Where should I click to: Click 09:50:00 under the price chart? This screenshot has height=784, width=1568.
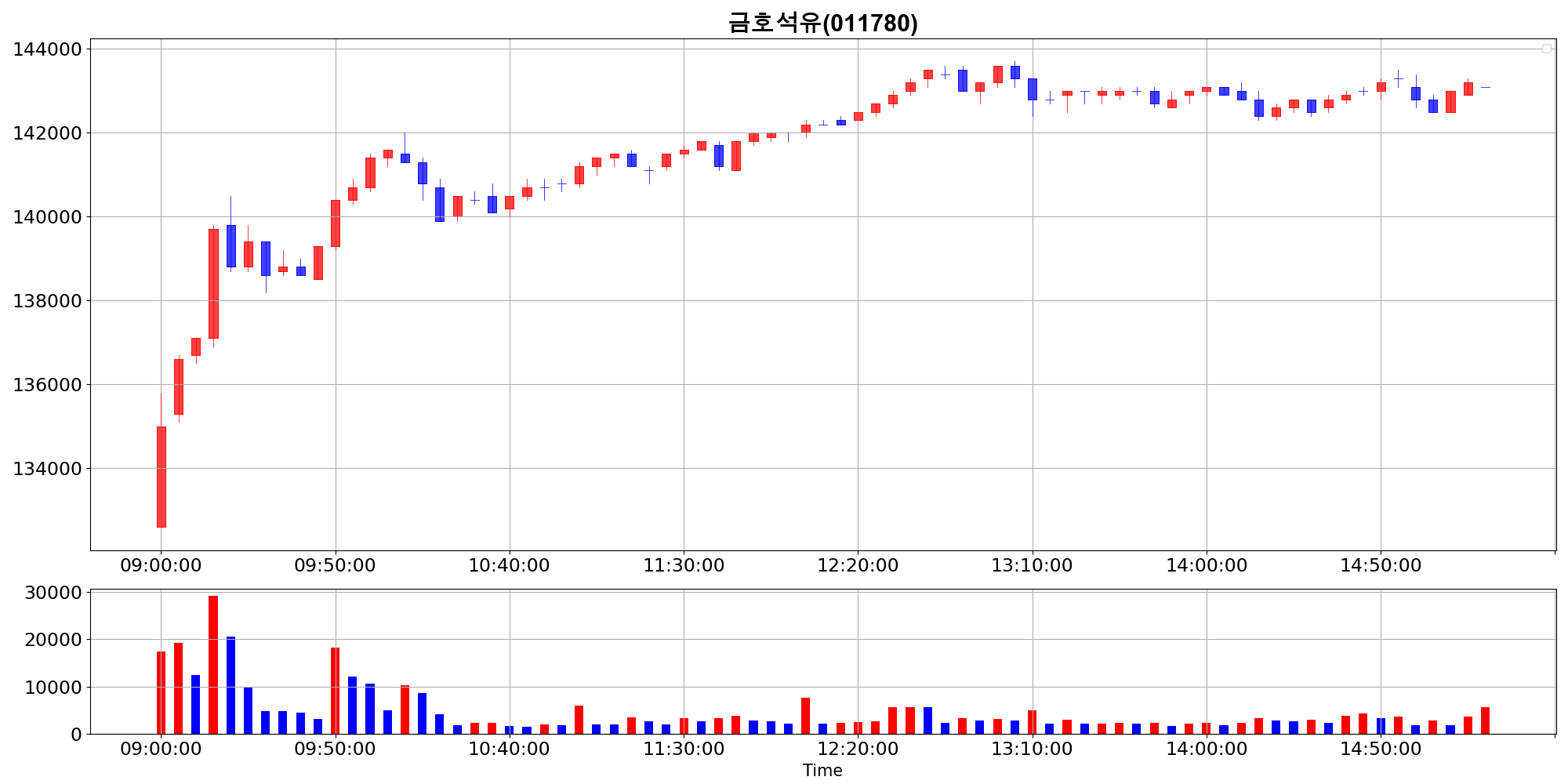click(335, 565)
